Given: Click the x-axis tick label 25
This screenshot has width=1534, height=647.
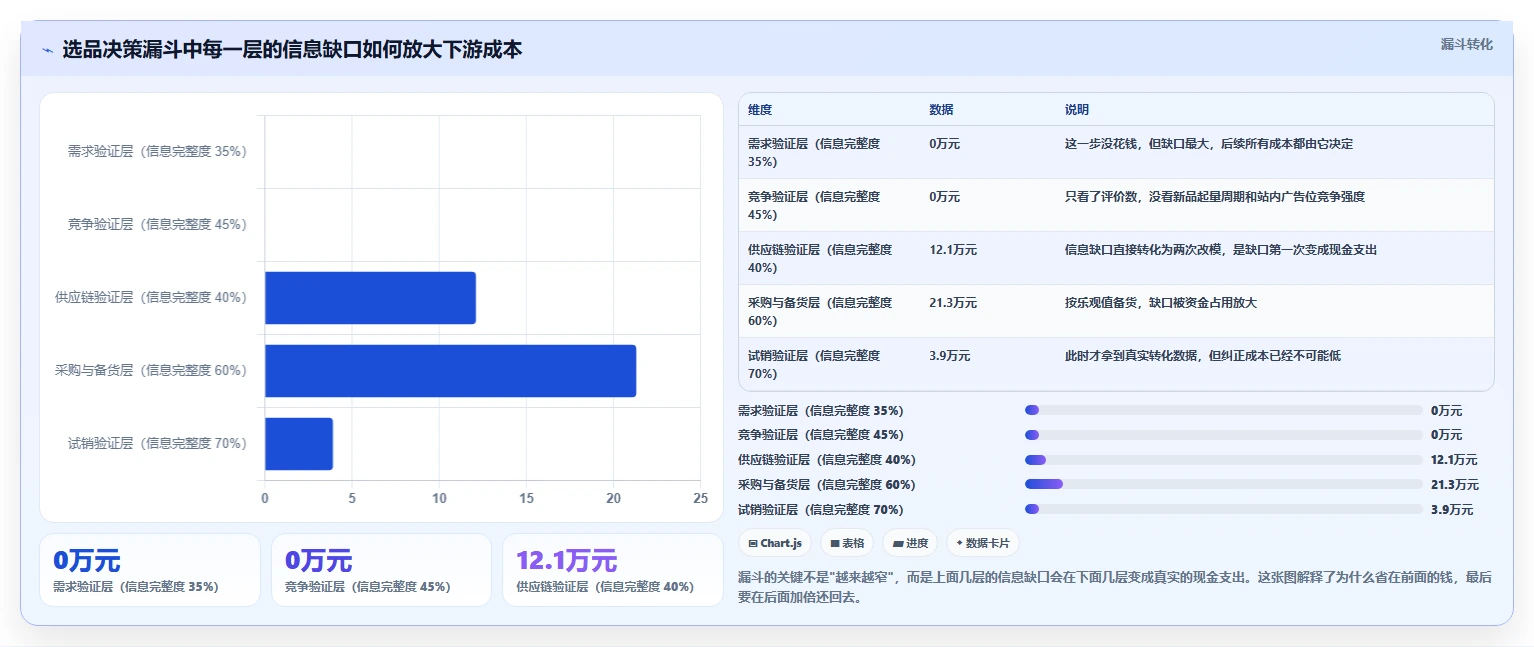Looking at the screenshot, I should click(x=700, y=498).
